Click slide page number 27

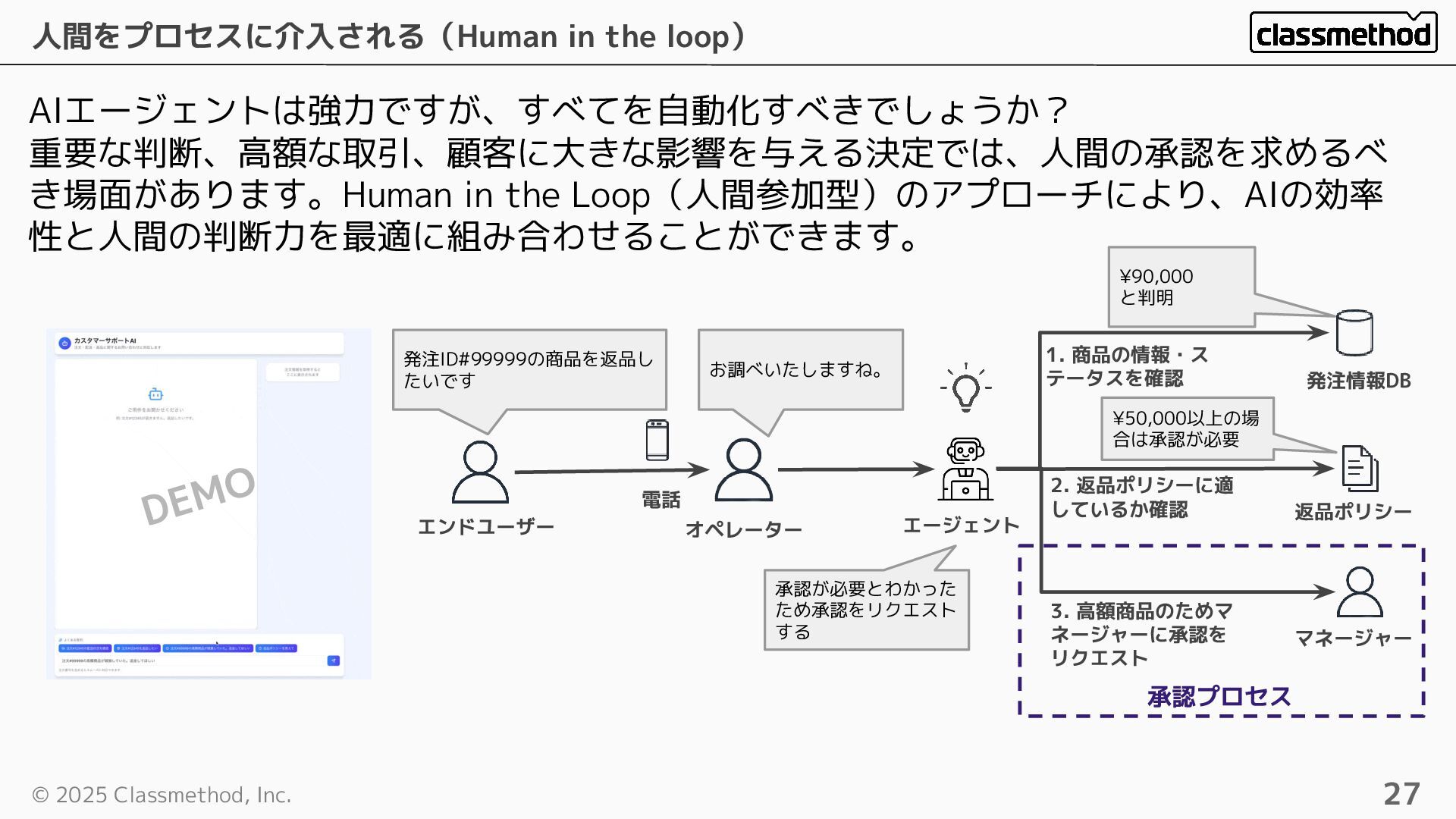tap(1401, 794)
